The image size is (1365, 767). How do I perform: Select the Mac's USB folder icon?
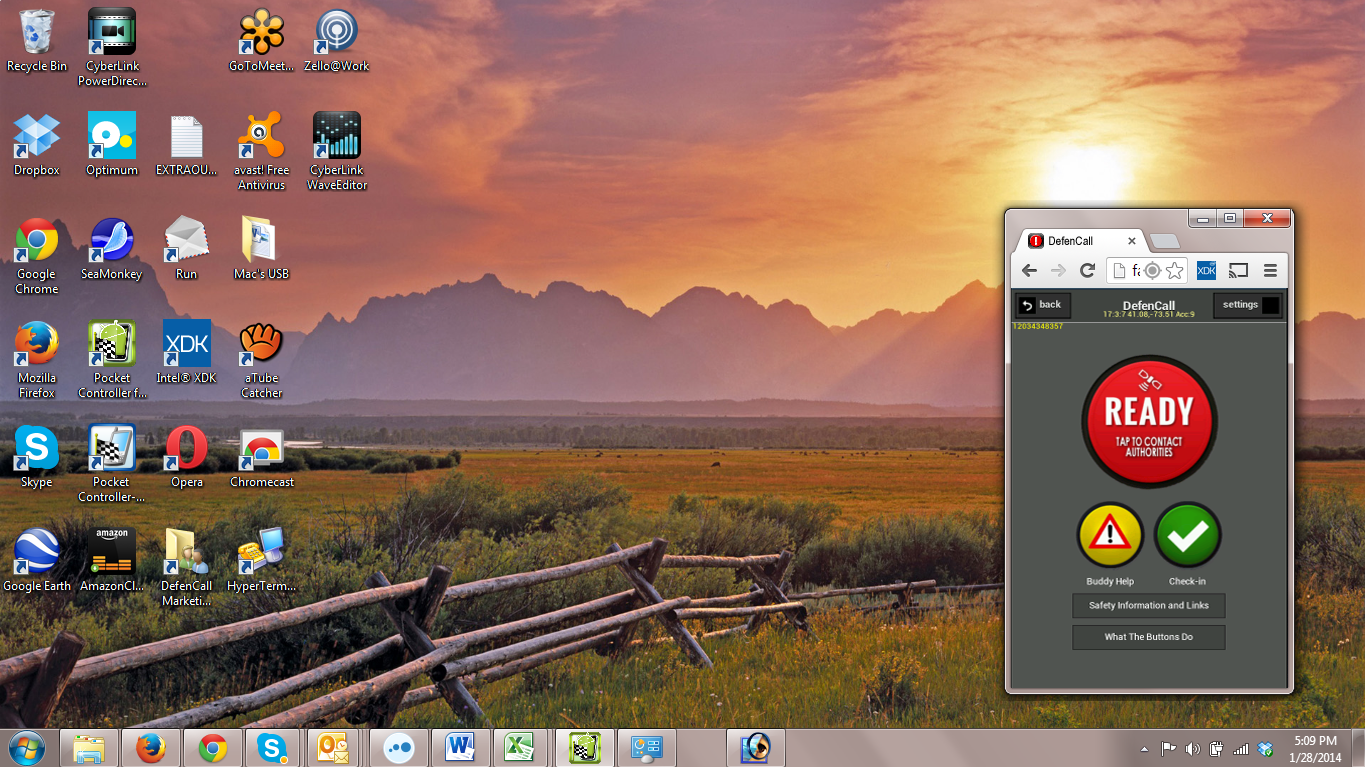click(x=262, y=249)
